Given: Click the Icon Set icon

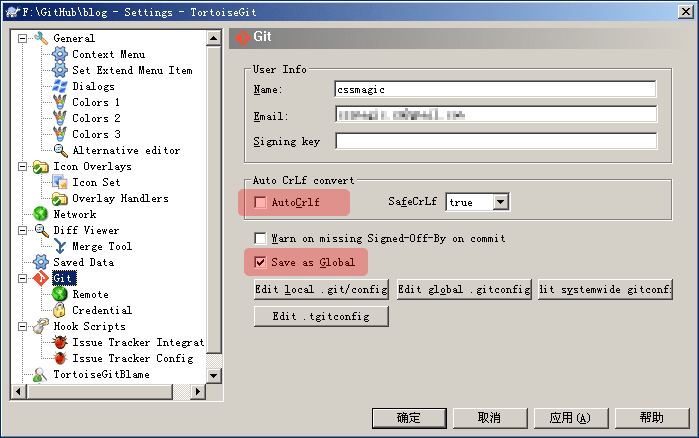Looking at the screenshot, I should (60, 182).
